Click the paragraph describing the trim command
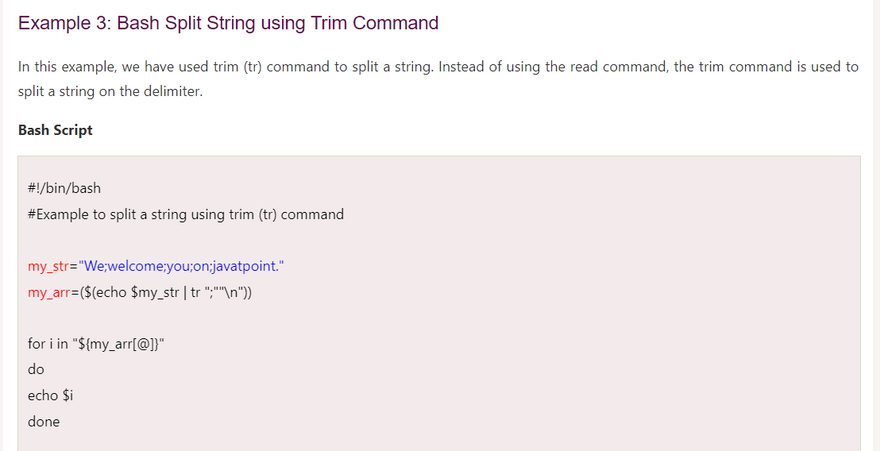The height and width of the screenshot is (451, 880). pos(438,67)
